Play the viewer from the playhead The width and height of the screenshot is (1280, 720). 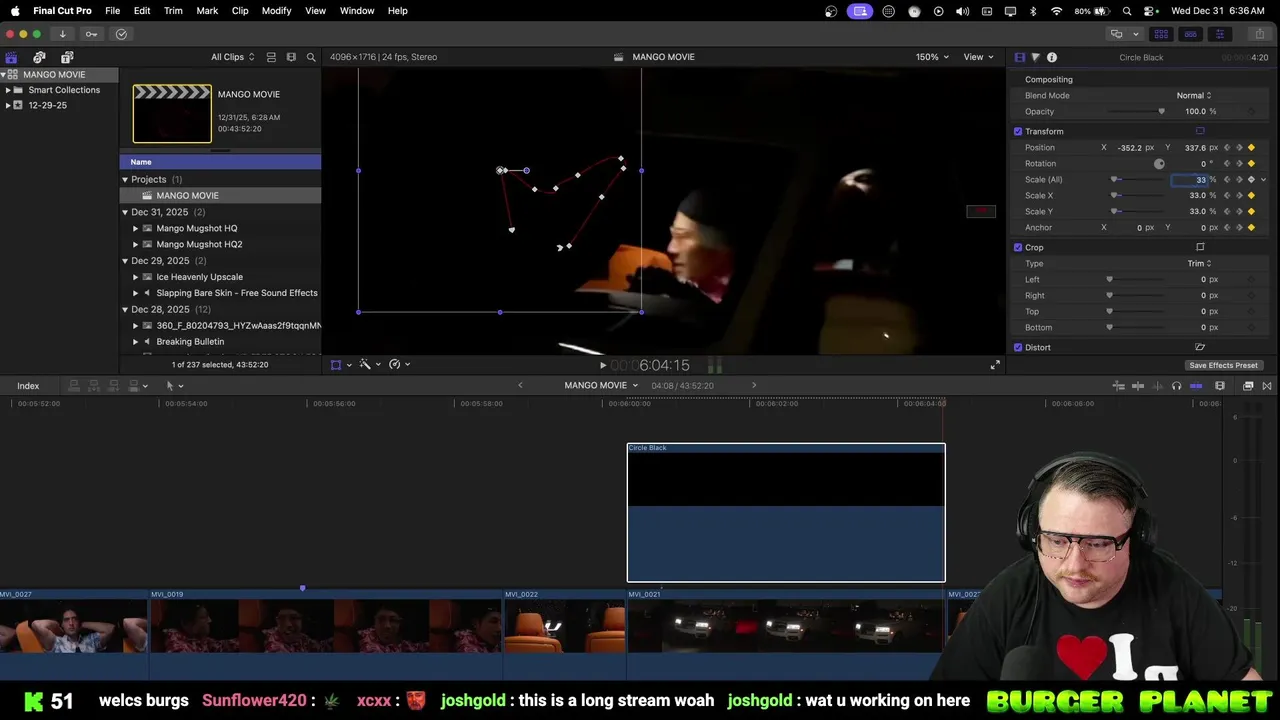pyautogui.click(x=603, y=365)
